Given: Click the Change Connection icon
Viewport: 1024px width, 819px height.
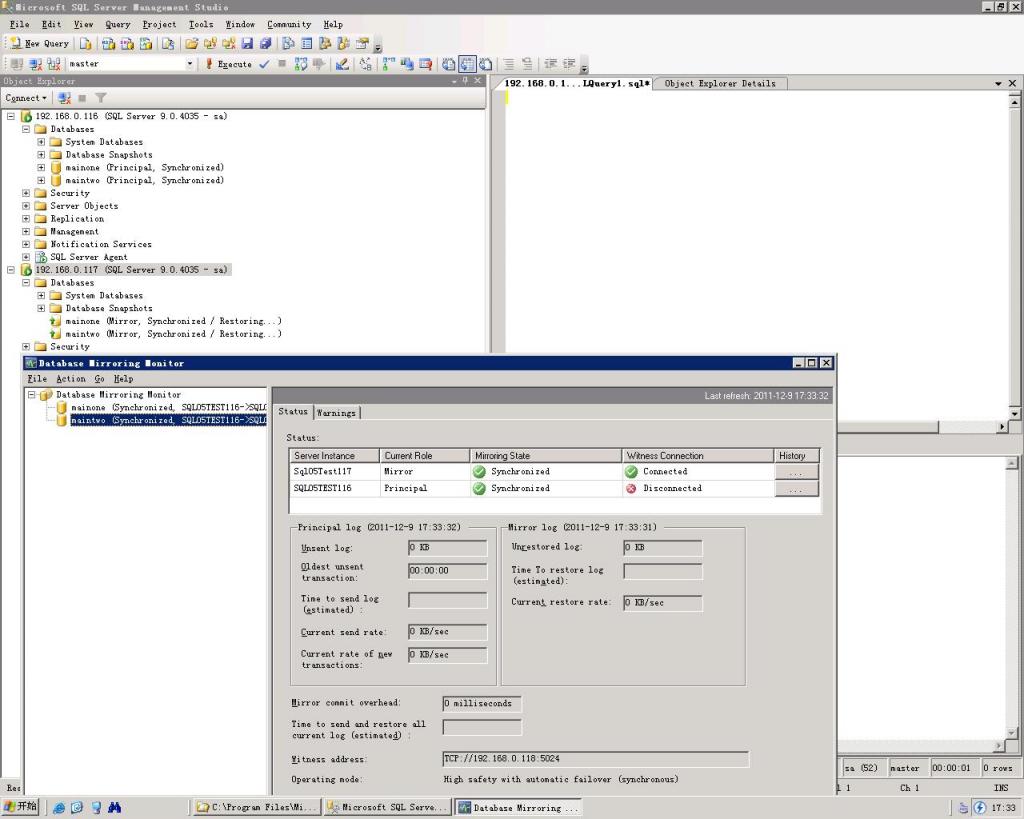Looking at the screenshot, I should 54,64.
